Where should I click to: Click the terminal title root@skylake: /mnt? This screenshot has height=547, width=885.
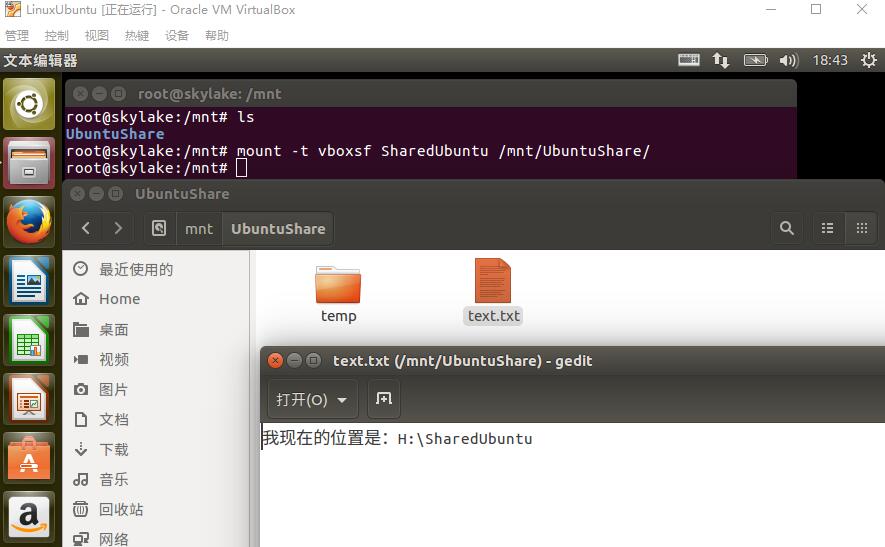[x=209, y=94]
